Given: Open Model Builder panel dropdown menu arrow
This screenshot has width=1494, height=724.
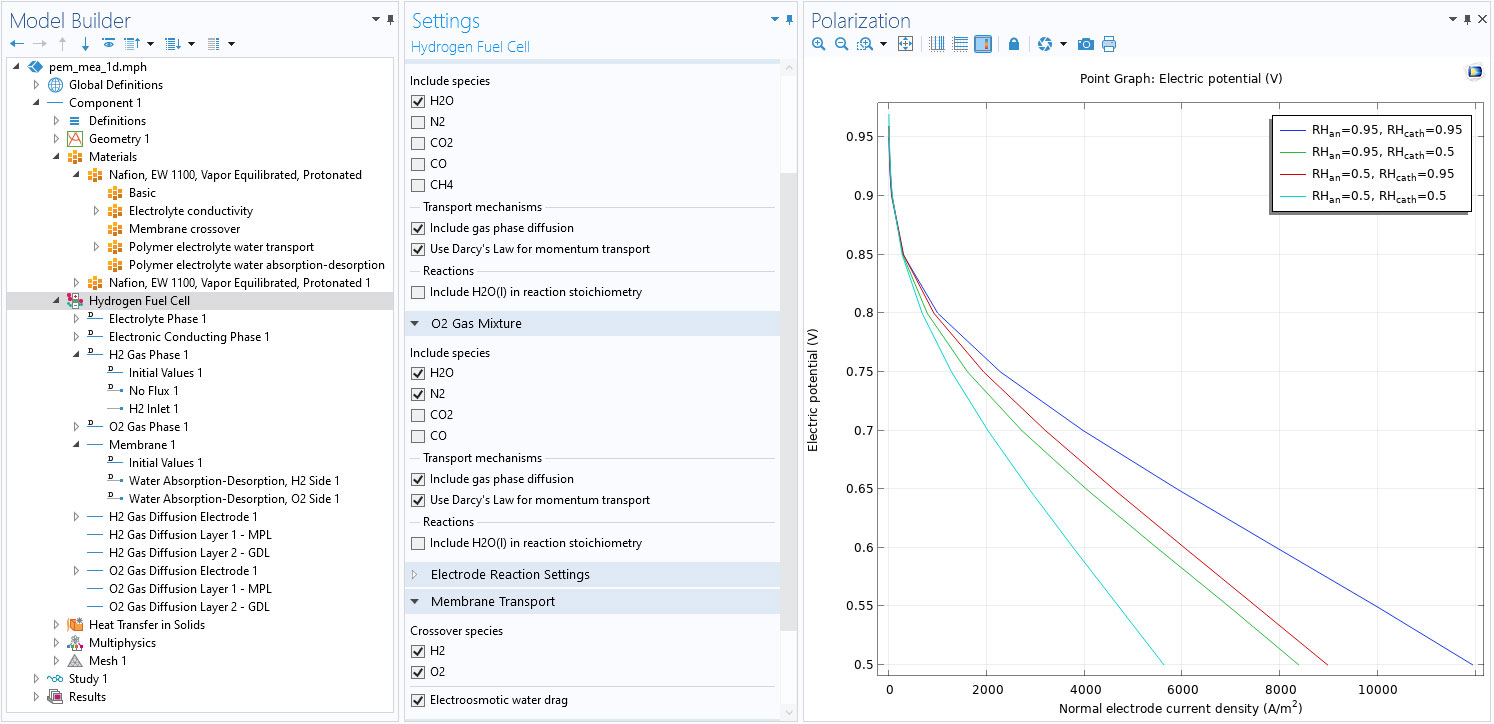Looking at the screenshot, I should coord(375,20).
